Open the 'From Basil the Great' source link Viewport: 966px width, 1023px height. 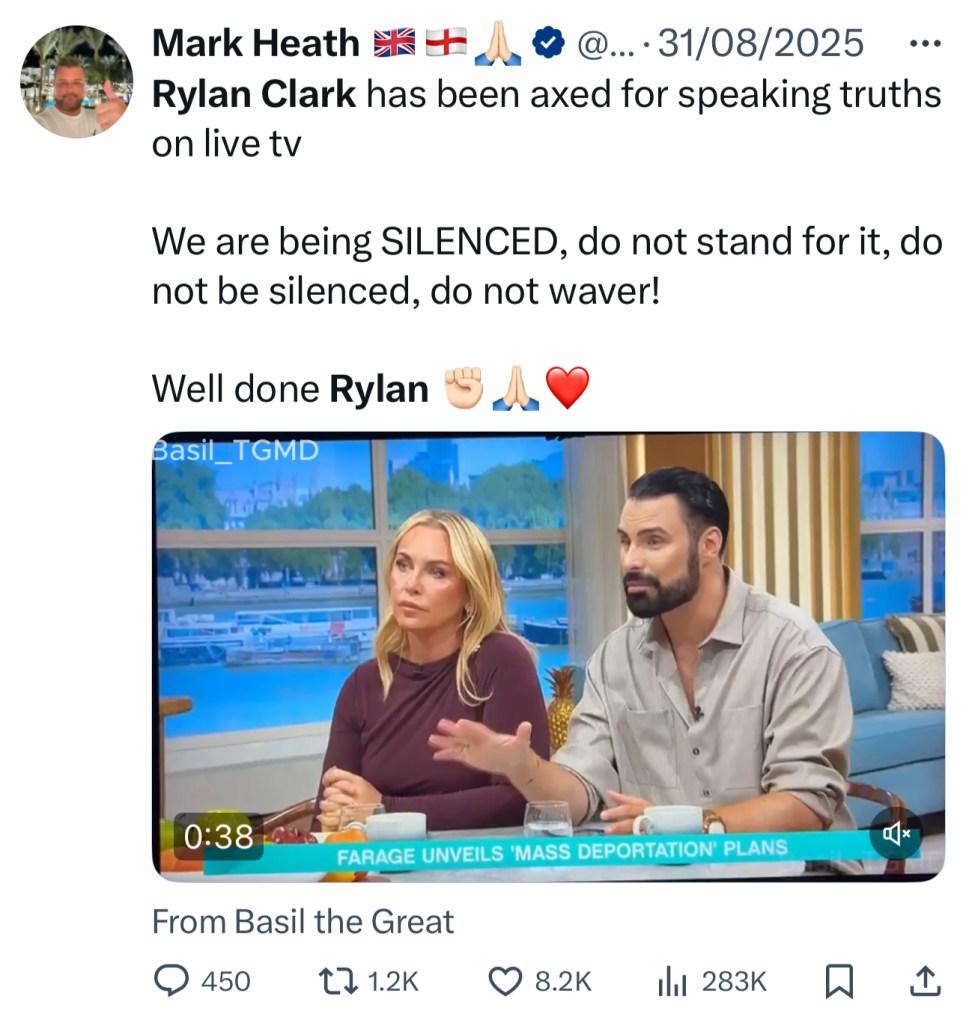pyautogui.click(x=302, y=921)
